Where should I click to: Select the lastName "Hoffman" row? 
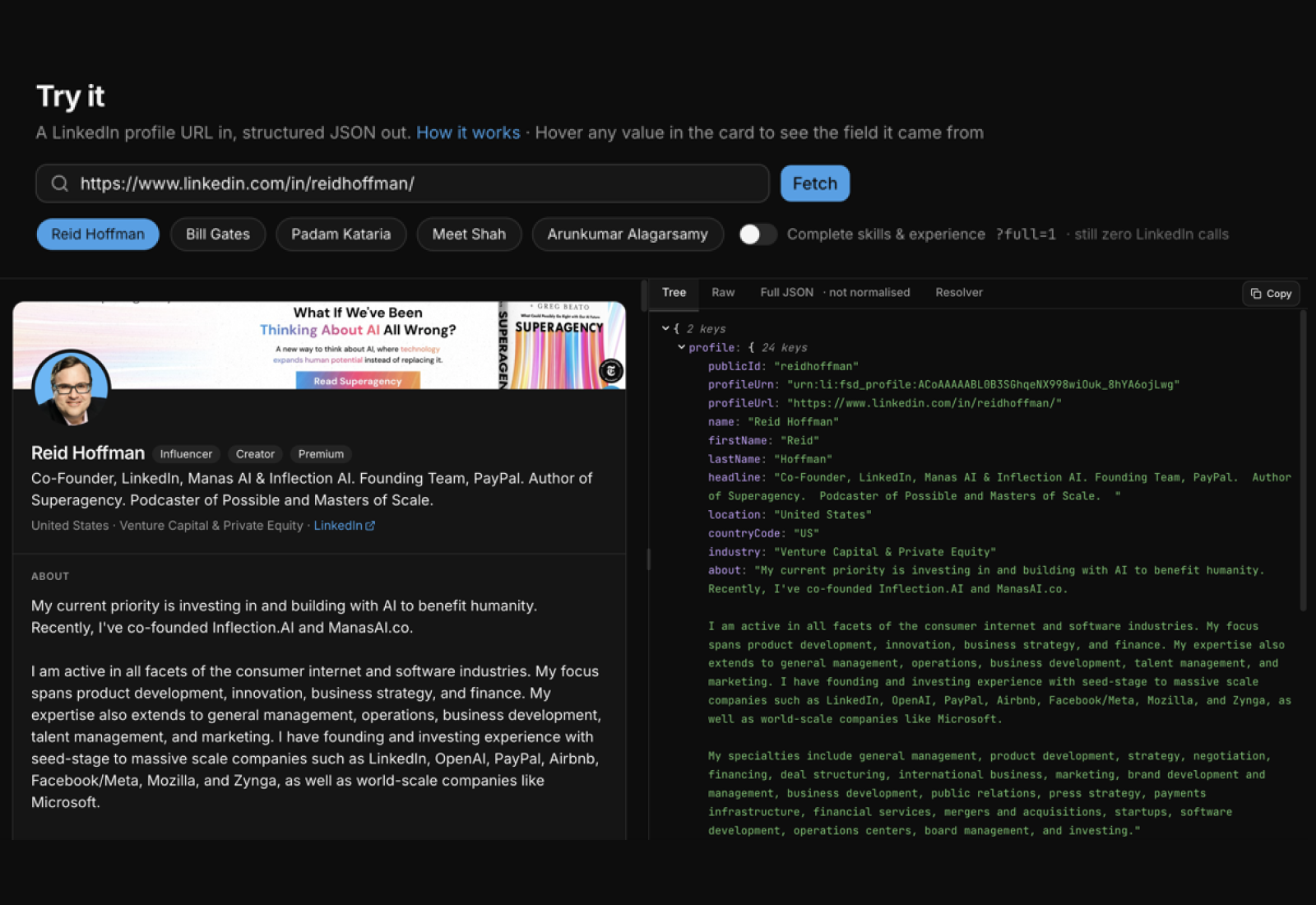pyautogui.click(x=771, y=459)
